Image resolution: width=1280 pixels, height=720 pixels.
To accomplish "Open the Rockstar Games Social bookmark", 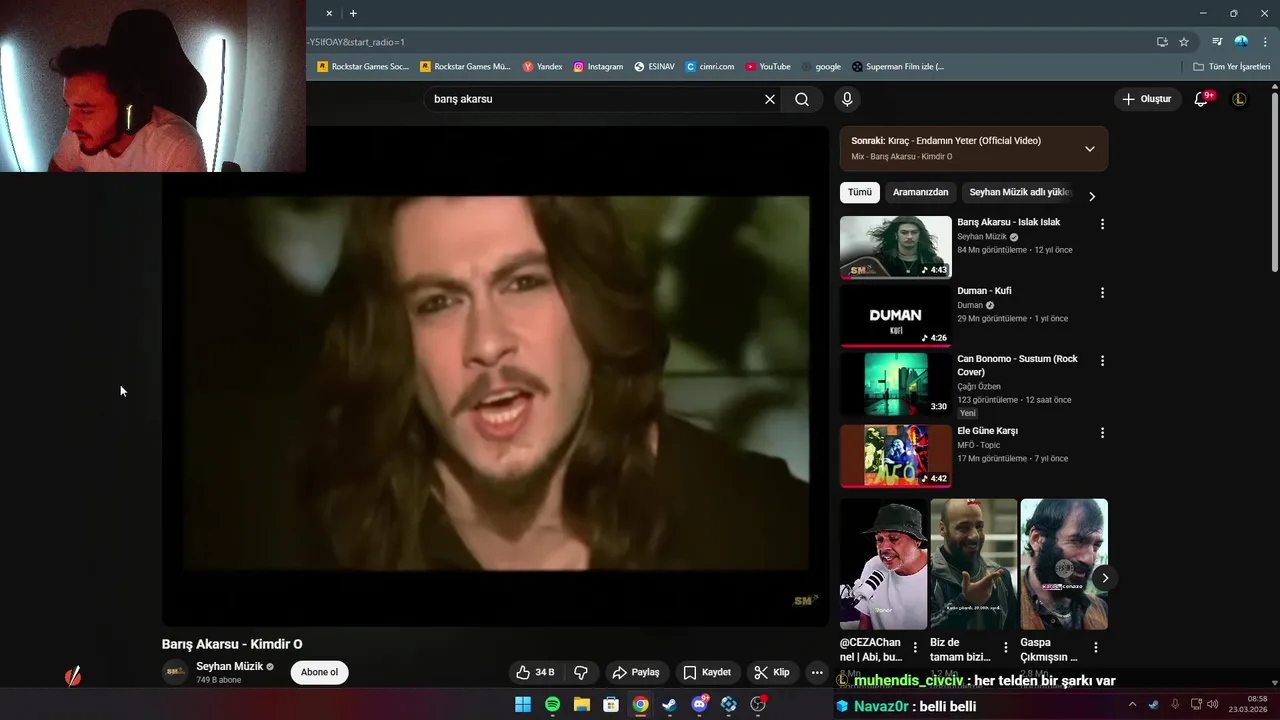I will (x=363, y=67).
